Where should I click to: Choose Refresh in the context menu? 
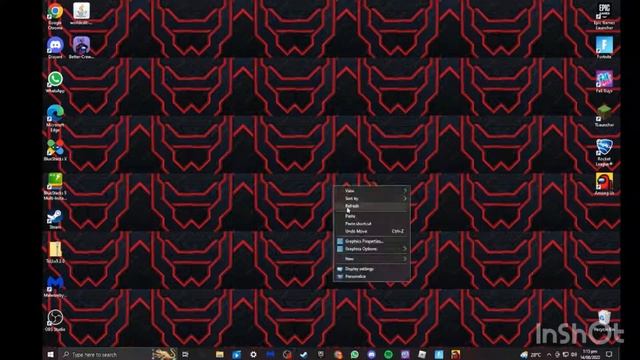click(x=372, y=206)
